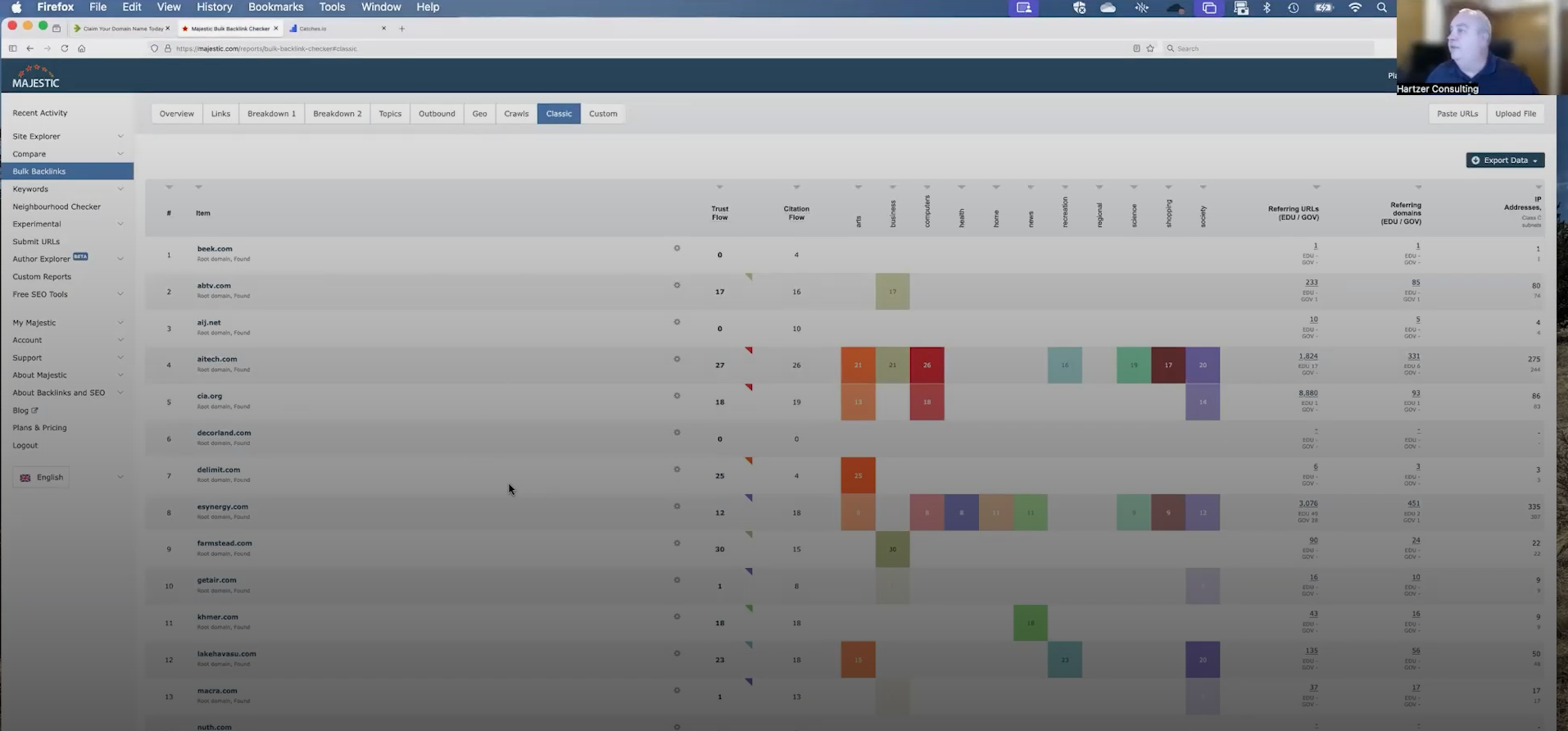1568x731 pixels.
Task: Open gear options for cia.org row
Action: [677, 396]
